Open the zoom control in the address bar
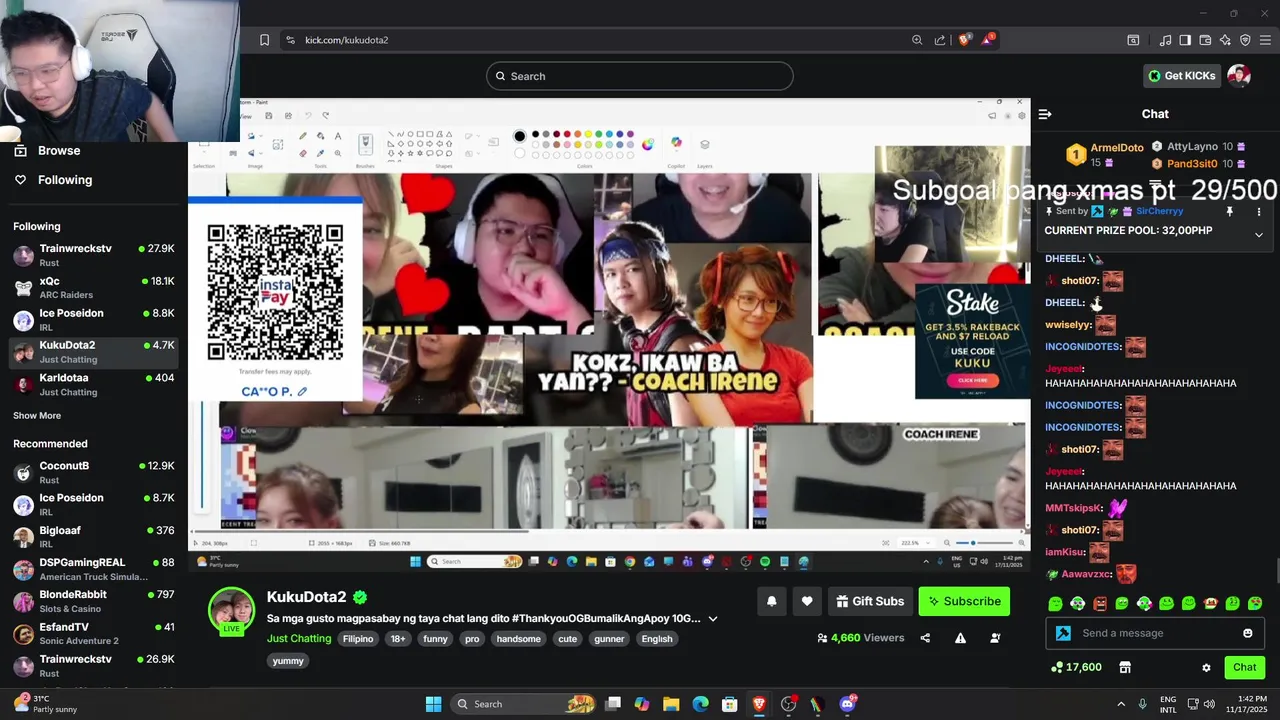 point(917,40)
